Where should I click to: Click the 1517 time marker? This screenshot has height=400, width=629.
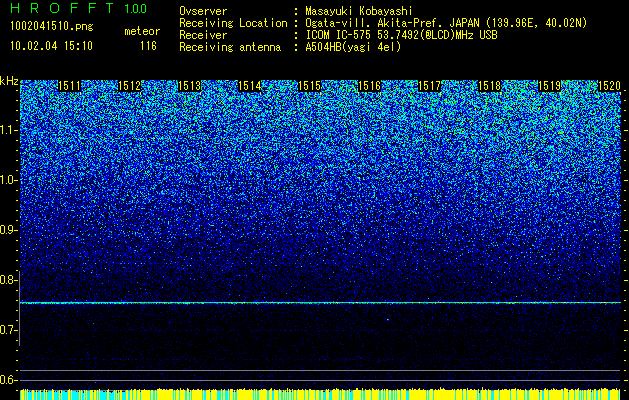(429, 86)
